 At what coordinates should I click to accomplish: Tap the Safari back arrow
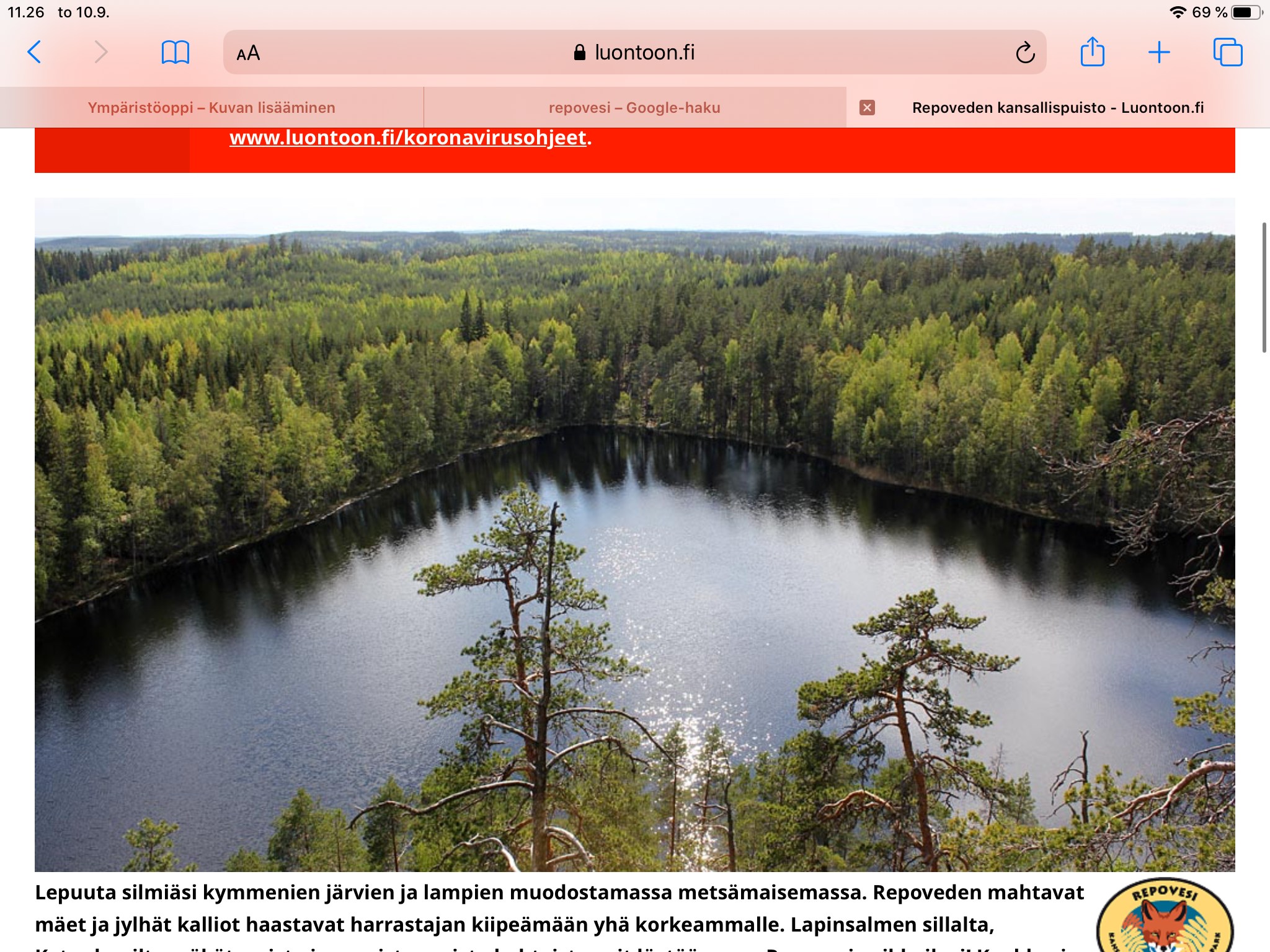click(x=35, y=52)
